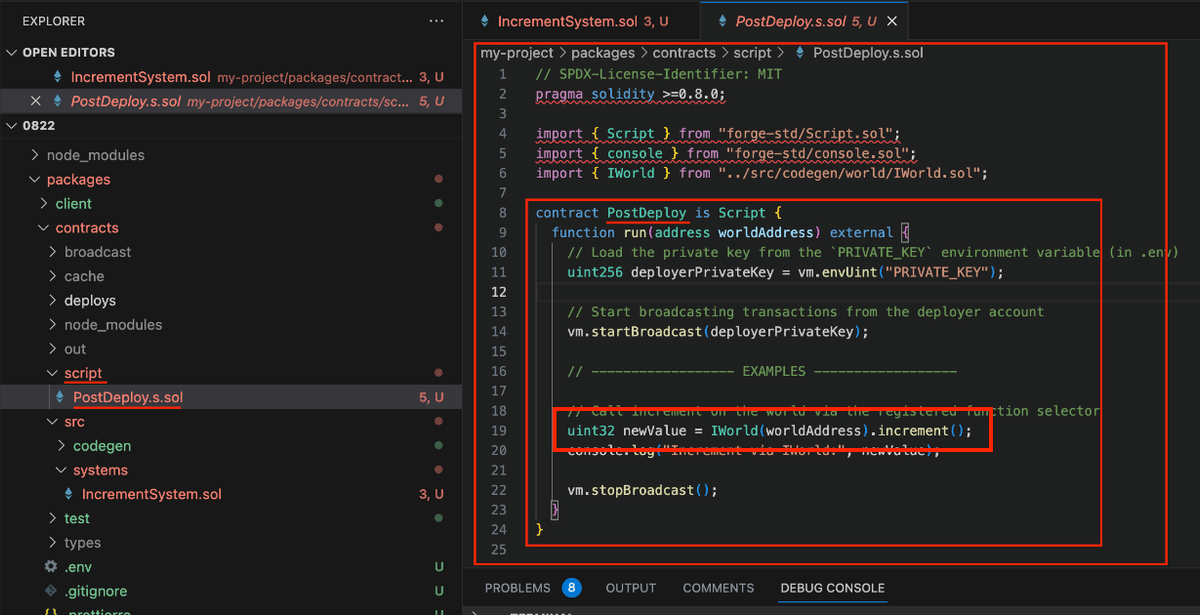Open the PROBLEMS panel tab
The image size is (1200, 615).
(x=518, y=588)
